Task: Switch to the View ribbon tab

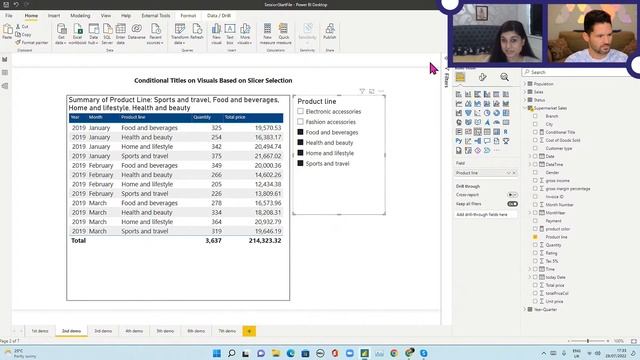Action: point(106,16)
